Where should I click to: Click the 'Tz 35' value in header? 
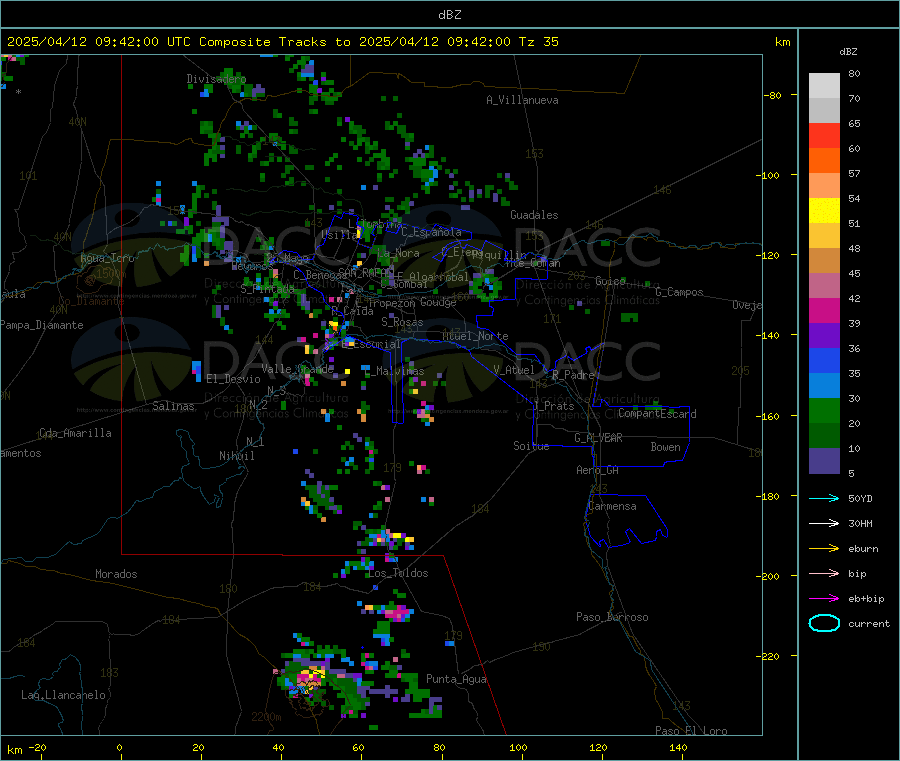538,42
